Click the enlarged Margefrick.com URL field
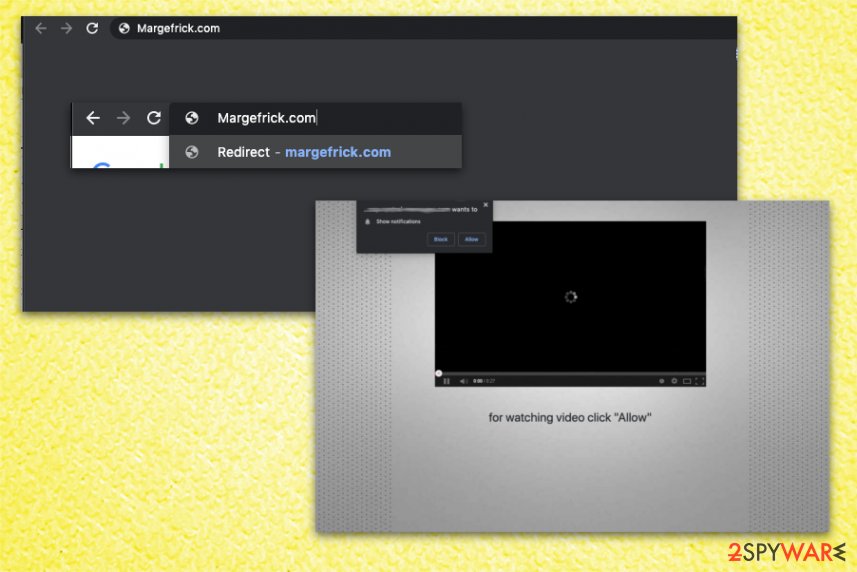The image size is (857, 572). pos(315,118)
